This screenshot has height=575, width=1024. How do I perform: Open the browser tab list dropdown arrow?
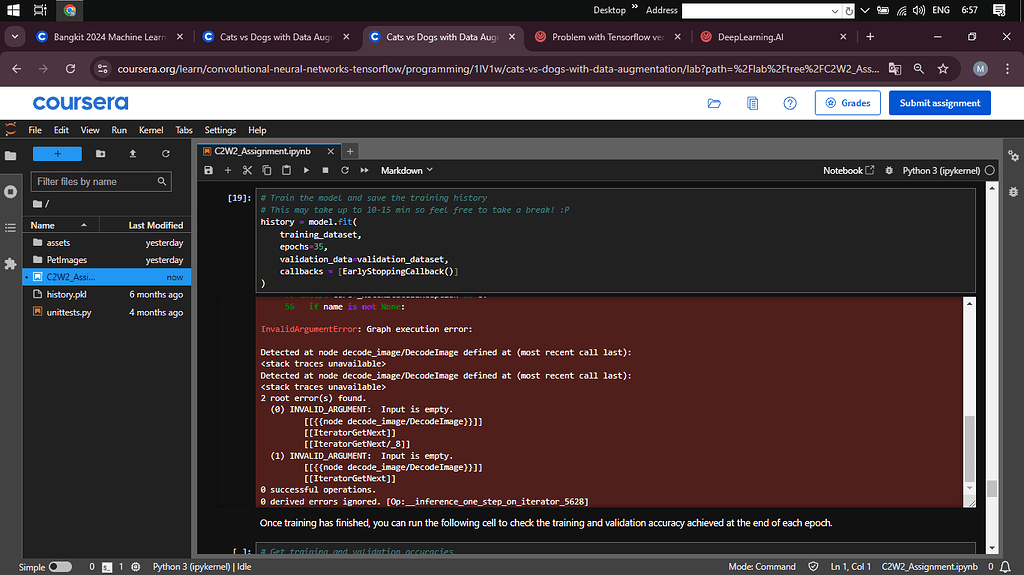15,37
